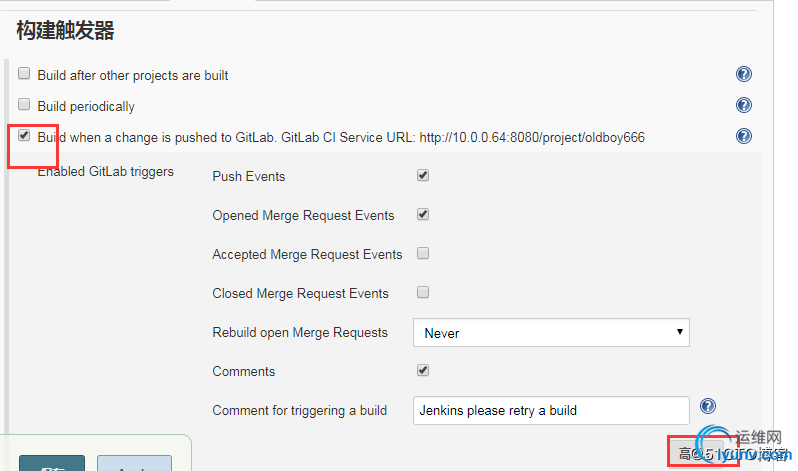Check the Closed Merge Request Events box
Screen dimensions: 798x471
click(423, 292)
